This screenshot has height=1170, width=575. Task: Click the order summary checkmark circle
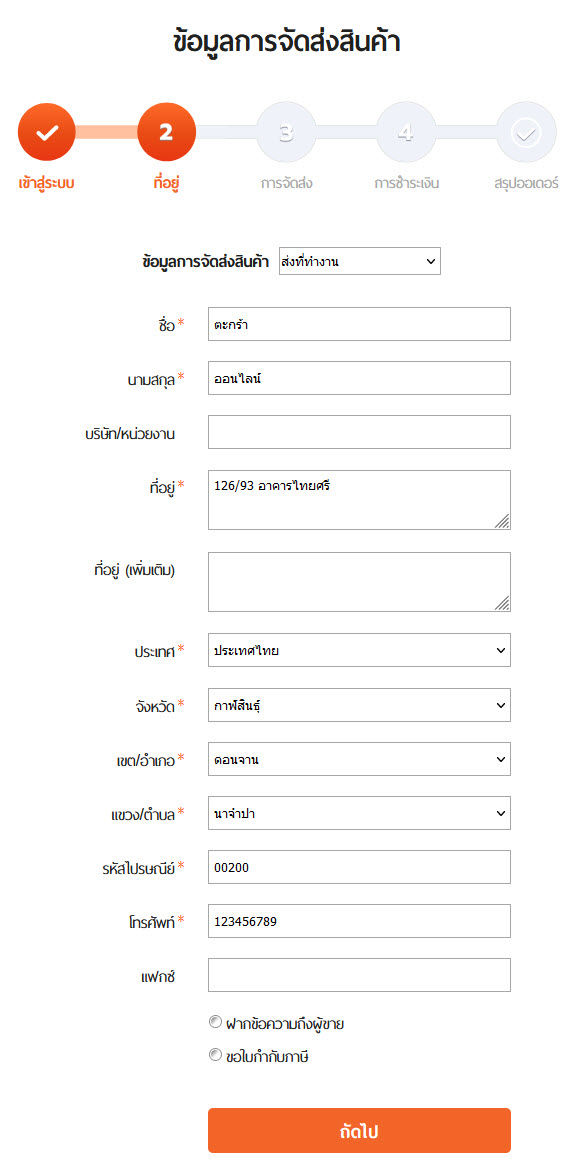pos(527,132)
